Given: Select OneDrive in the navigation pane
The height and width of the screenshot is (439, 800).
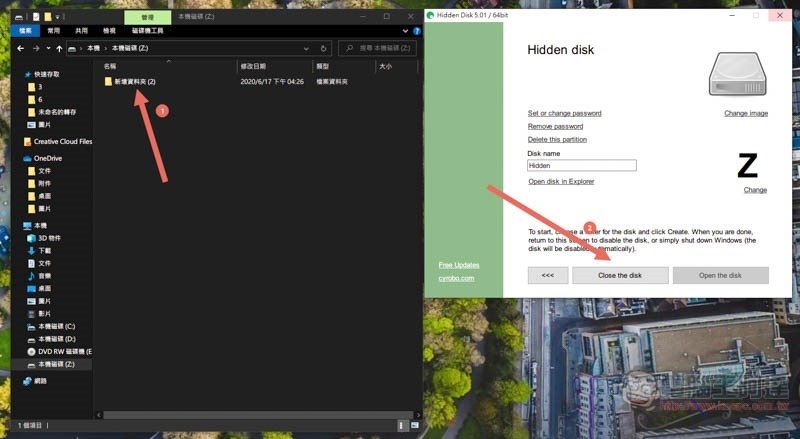Looking at the screenshot, I should coord(47,158).
